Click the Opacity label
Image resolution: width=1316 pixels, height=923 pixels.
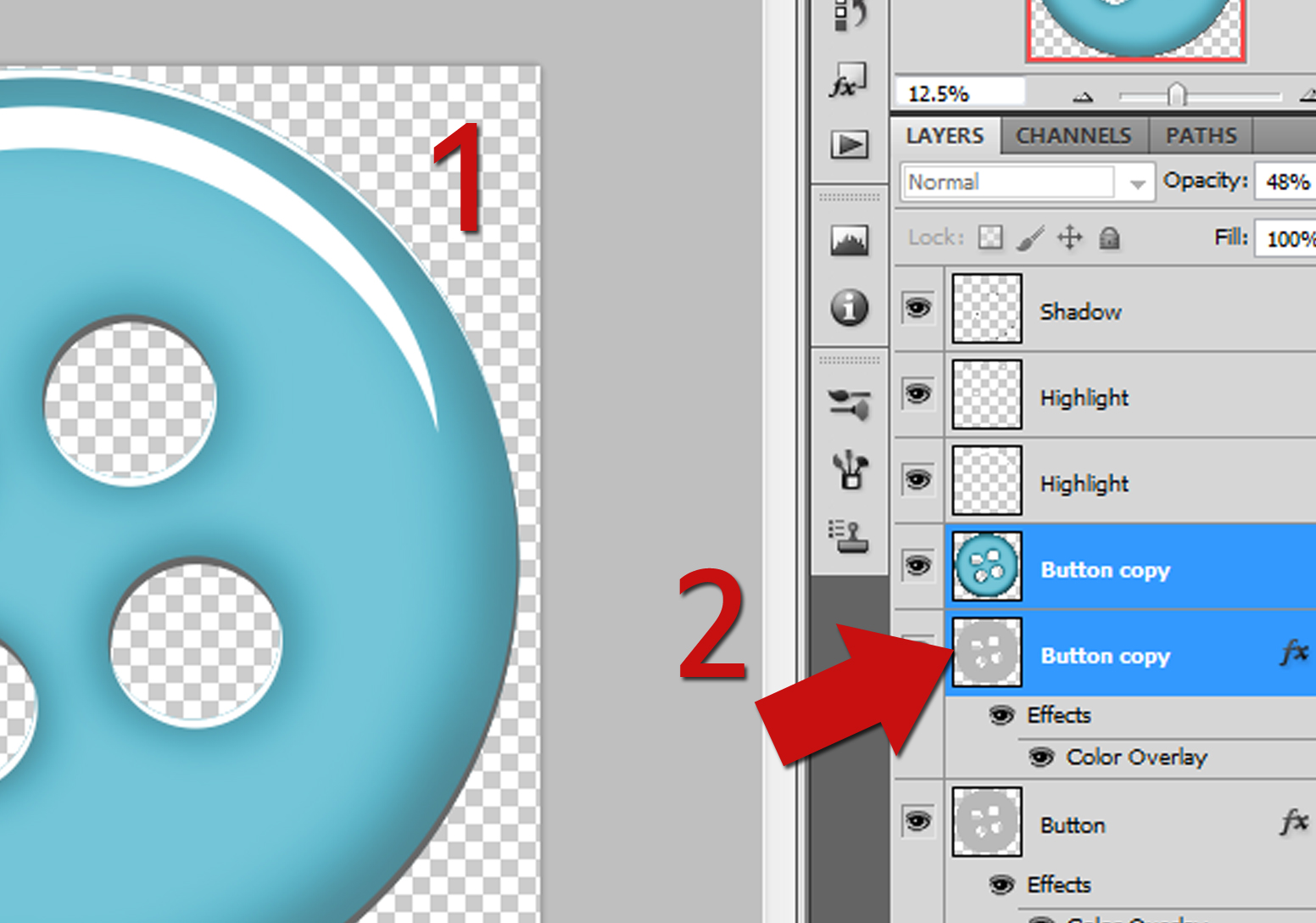coord(1205,181)
